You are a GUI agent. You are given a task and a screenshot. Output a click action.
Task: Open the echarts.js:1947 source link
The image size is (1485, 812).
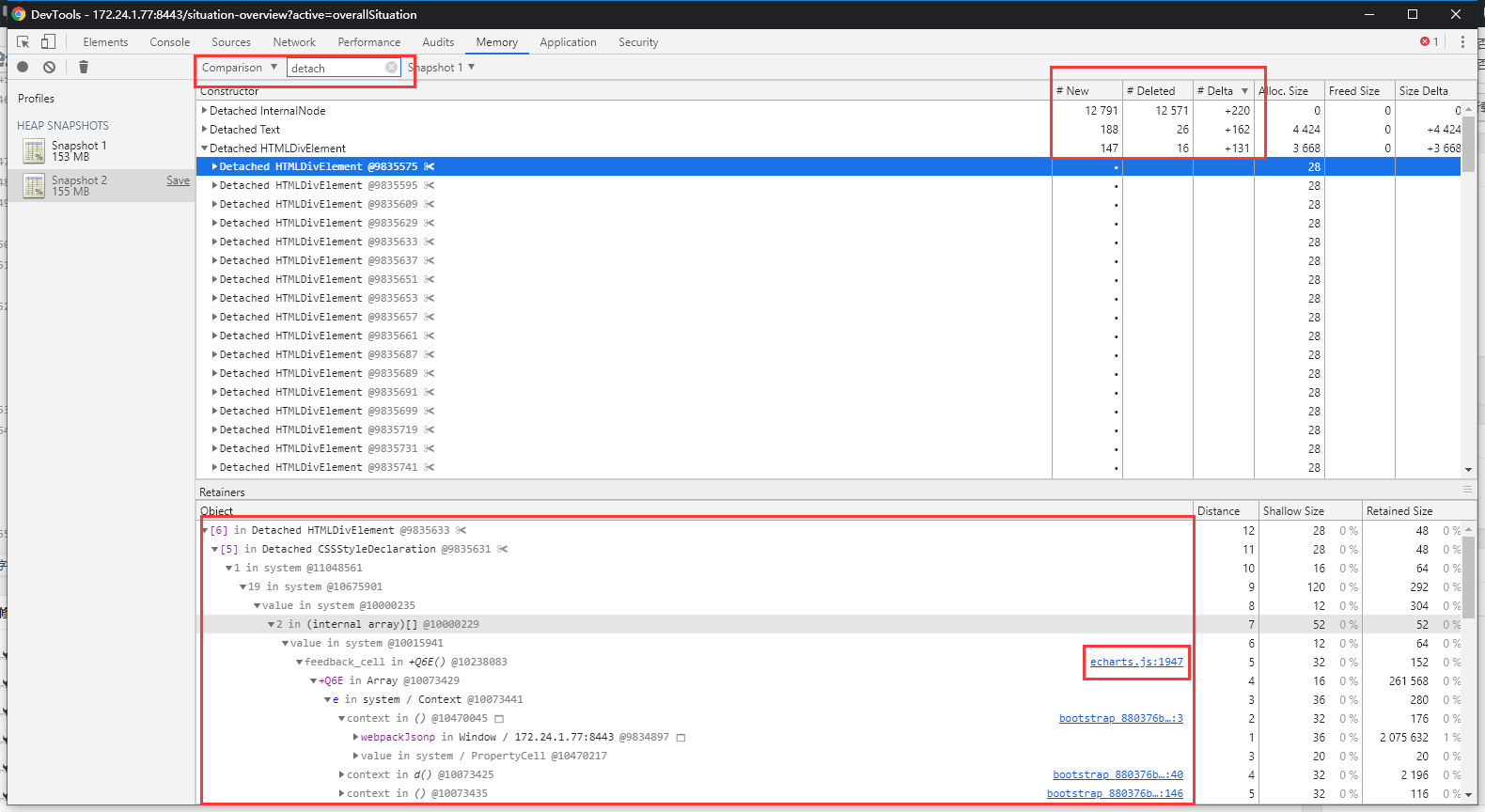click(x=1136, y=662)
